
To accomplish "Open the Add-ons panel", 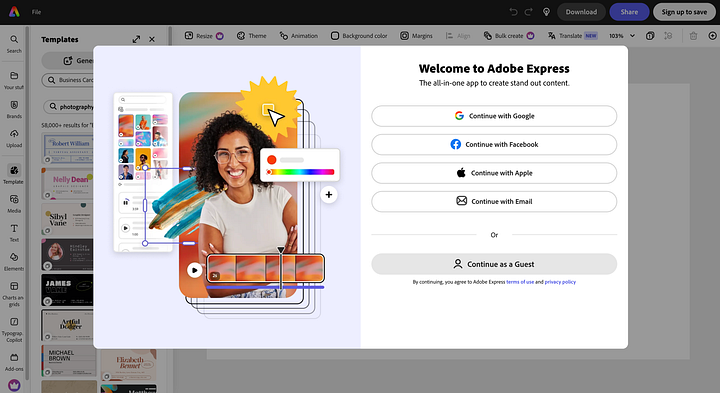I will pyautogui.click(x=14, y=362).
